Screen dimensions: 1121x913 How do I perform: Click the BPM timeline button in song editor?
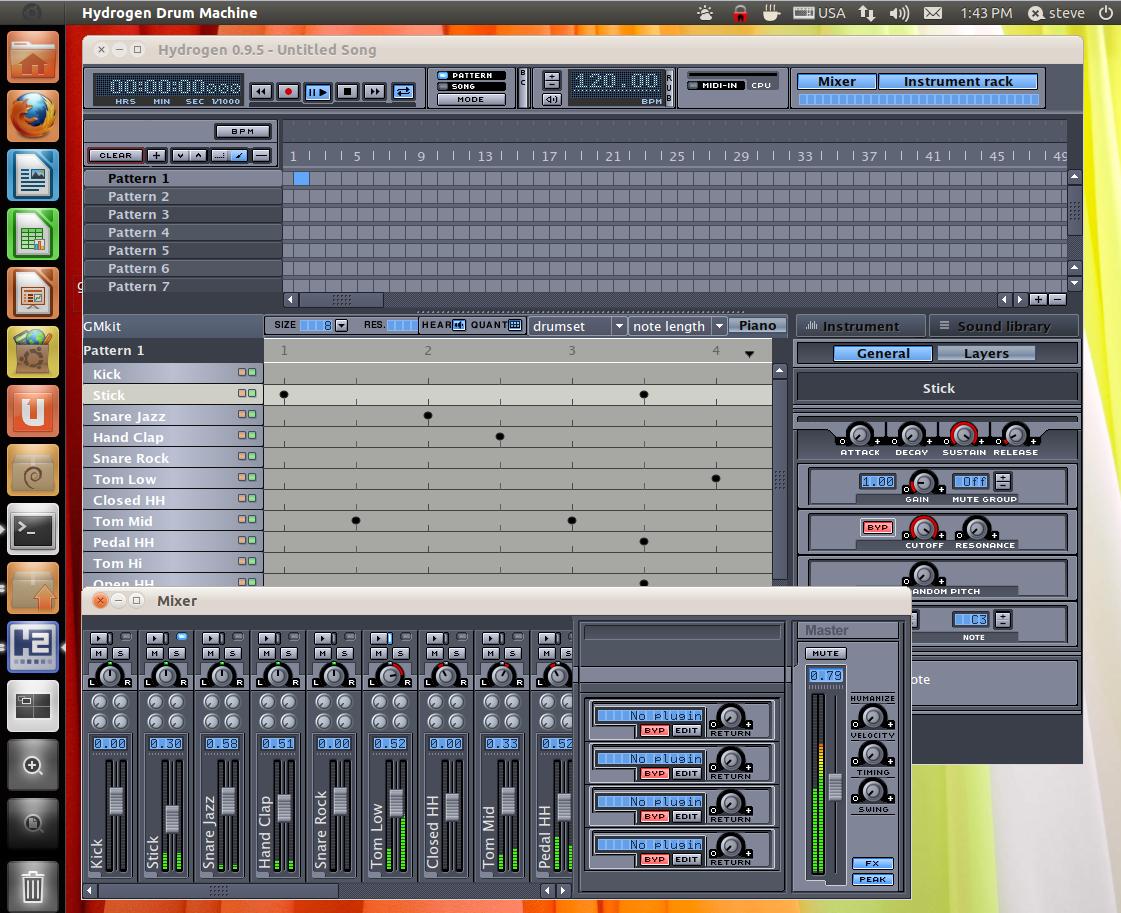242,132
